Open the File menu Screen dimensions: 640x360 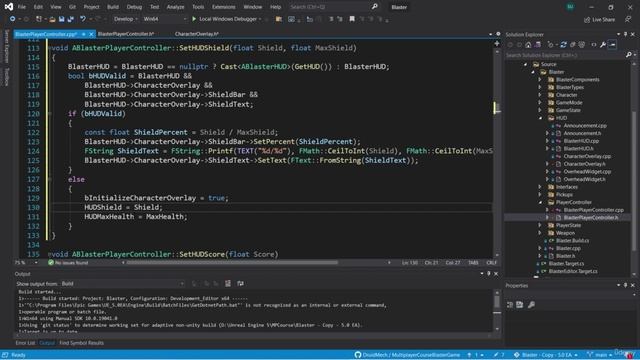(22, 7)
